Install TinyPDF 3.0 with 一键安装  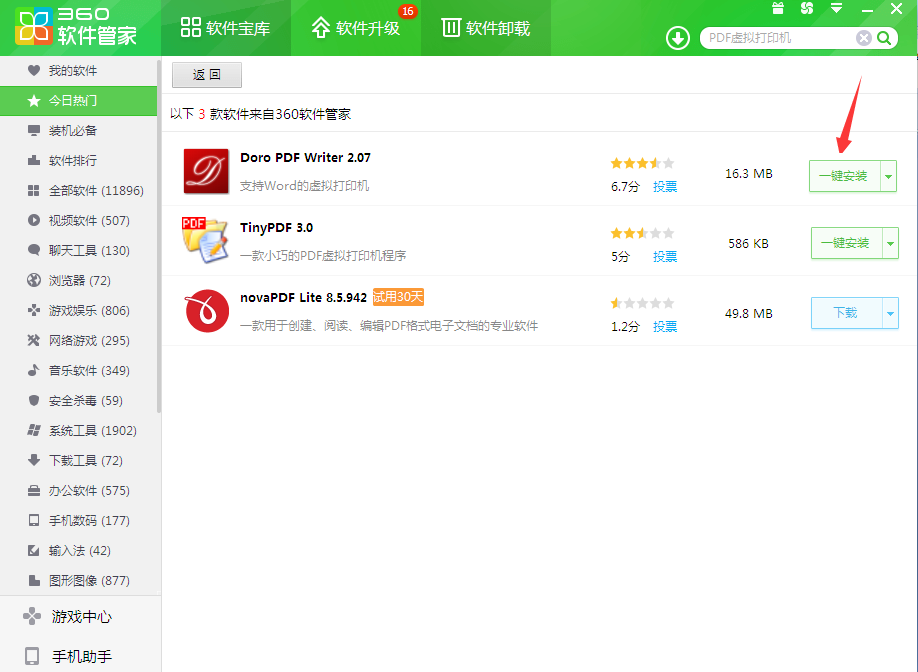coord(847,244)
